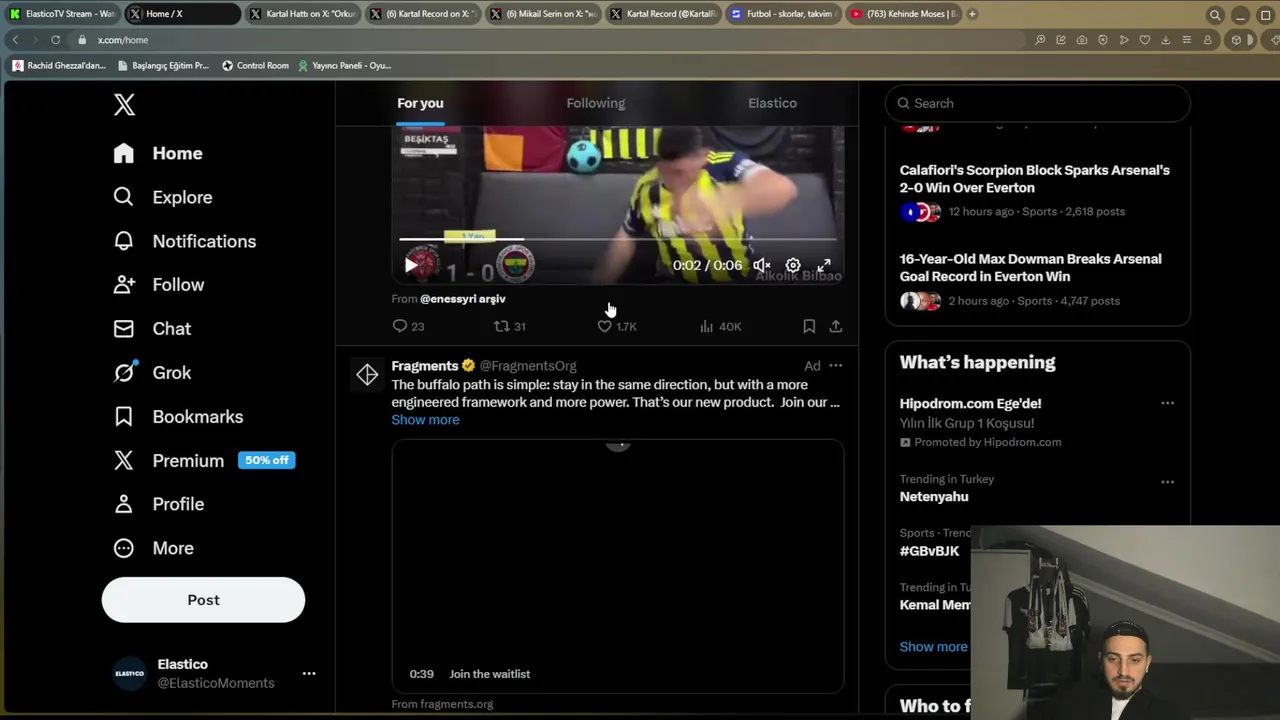Image resolution: width=1280 pixels, height=720 pixels.
Task: Switch to Kartal Hattı on X tab
Action: 302,14
